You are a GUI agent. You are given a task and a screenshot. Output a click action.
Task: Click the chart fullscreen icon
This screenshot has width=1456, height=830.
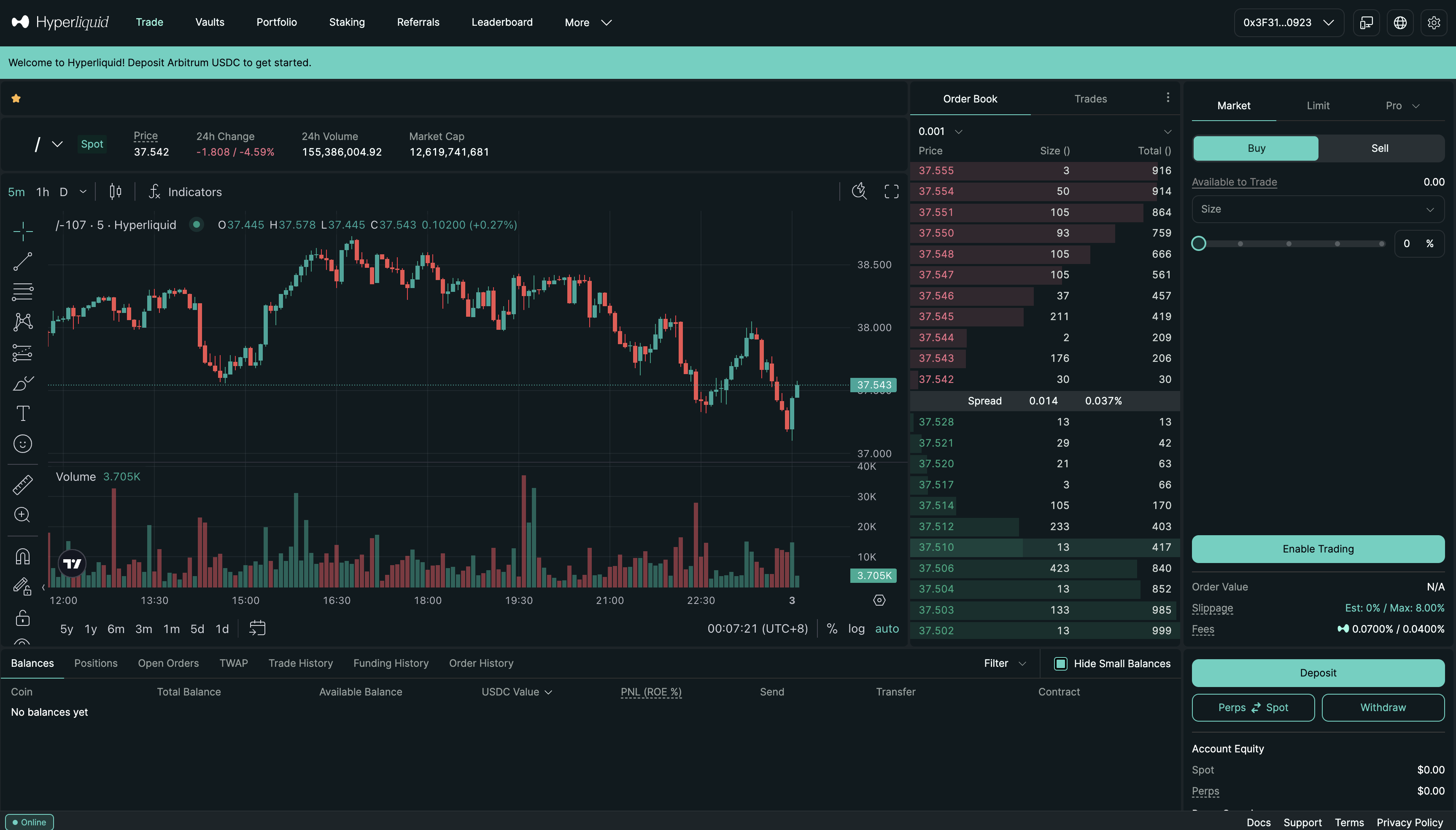coord(891,191)
